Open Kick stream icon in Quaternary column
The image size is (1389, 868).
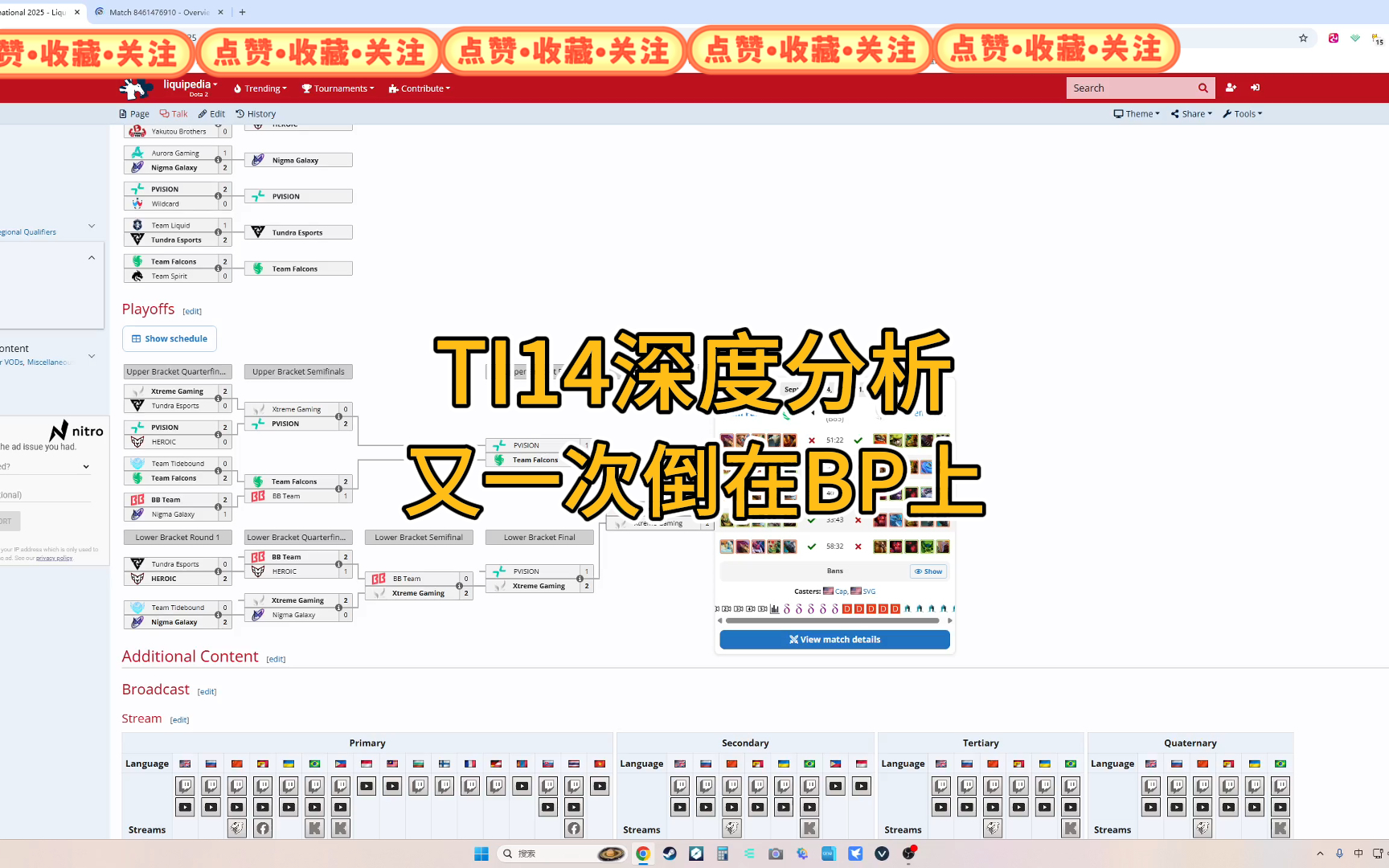pyautogui.click(x=1280, y=828)
